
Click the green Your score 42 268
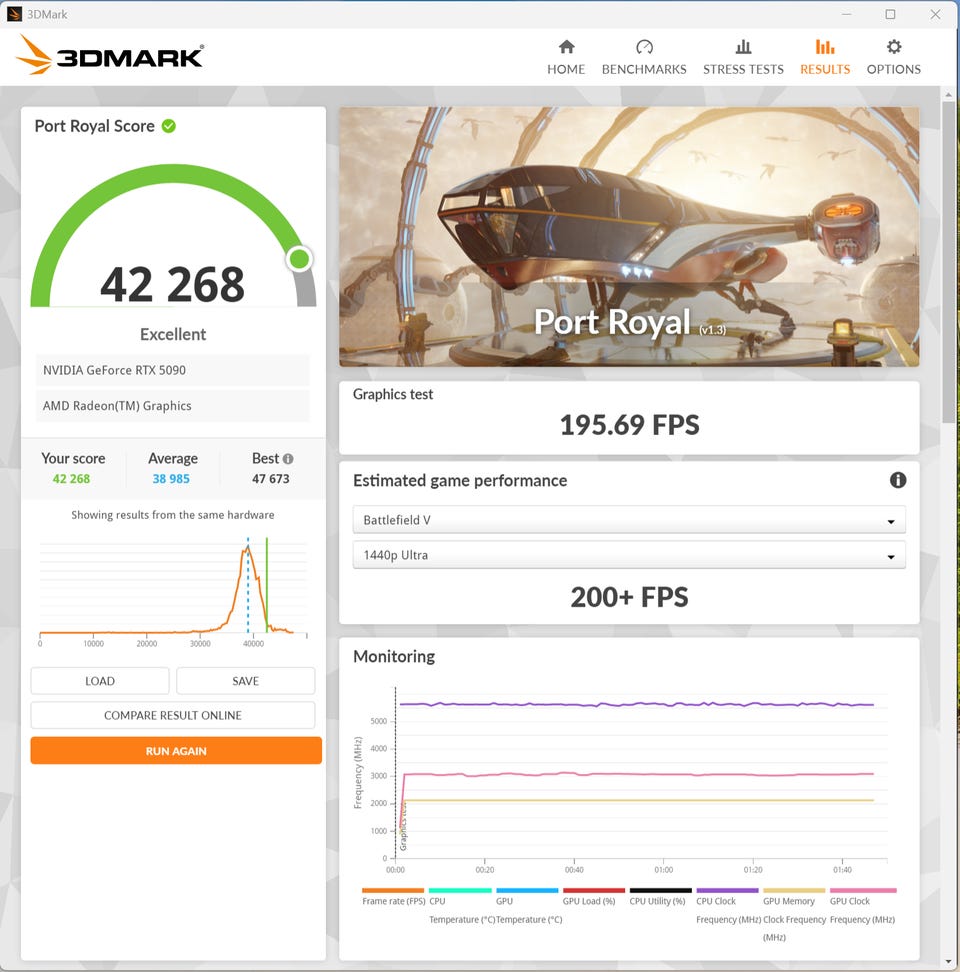coord(71,479)
